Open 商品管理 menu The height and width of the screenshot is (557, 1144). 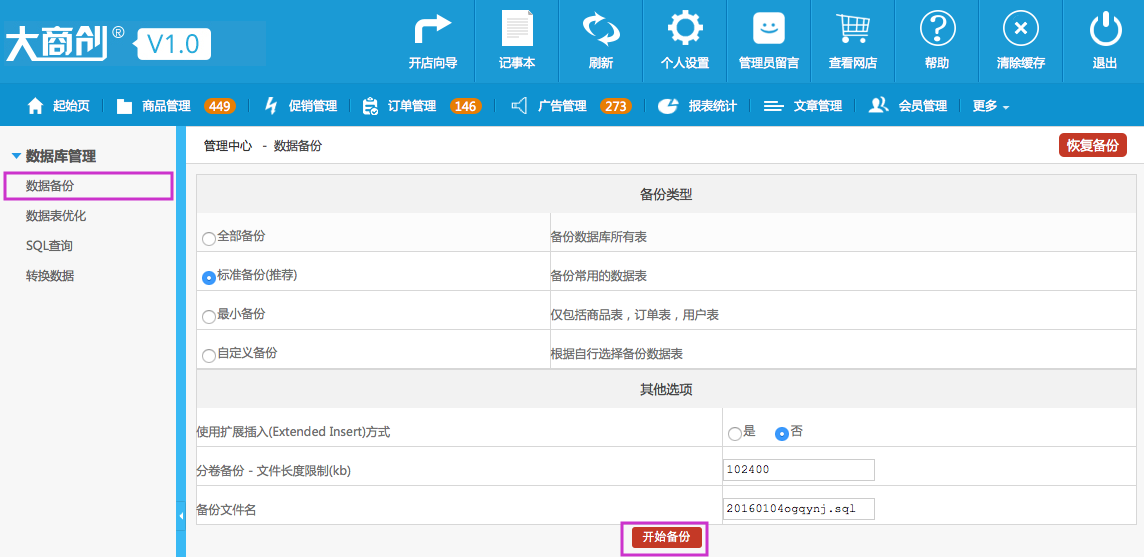coord(166,107)
